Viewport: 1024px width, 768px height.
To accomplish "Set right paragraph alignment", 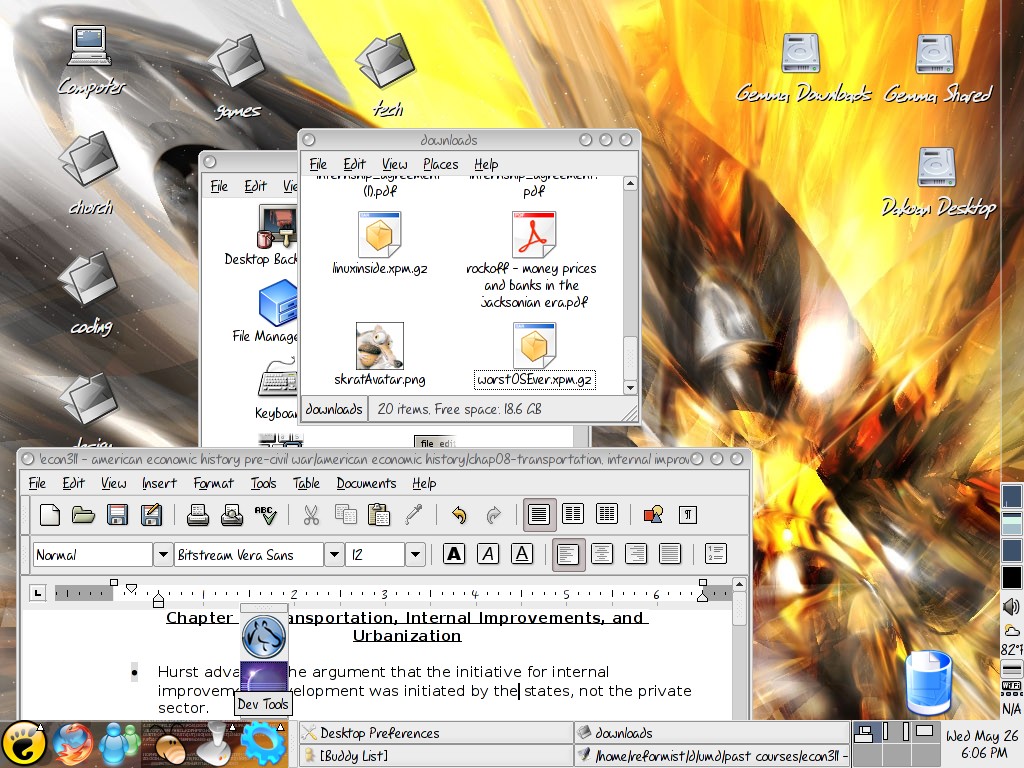I will tap(635, 554).
